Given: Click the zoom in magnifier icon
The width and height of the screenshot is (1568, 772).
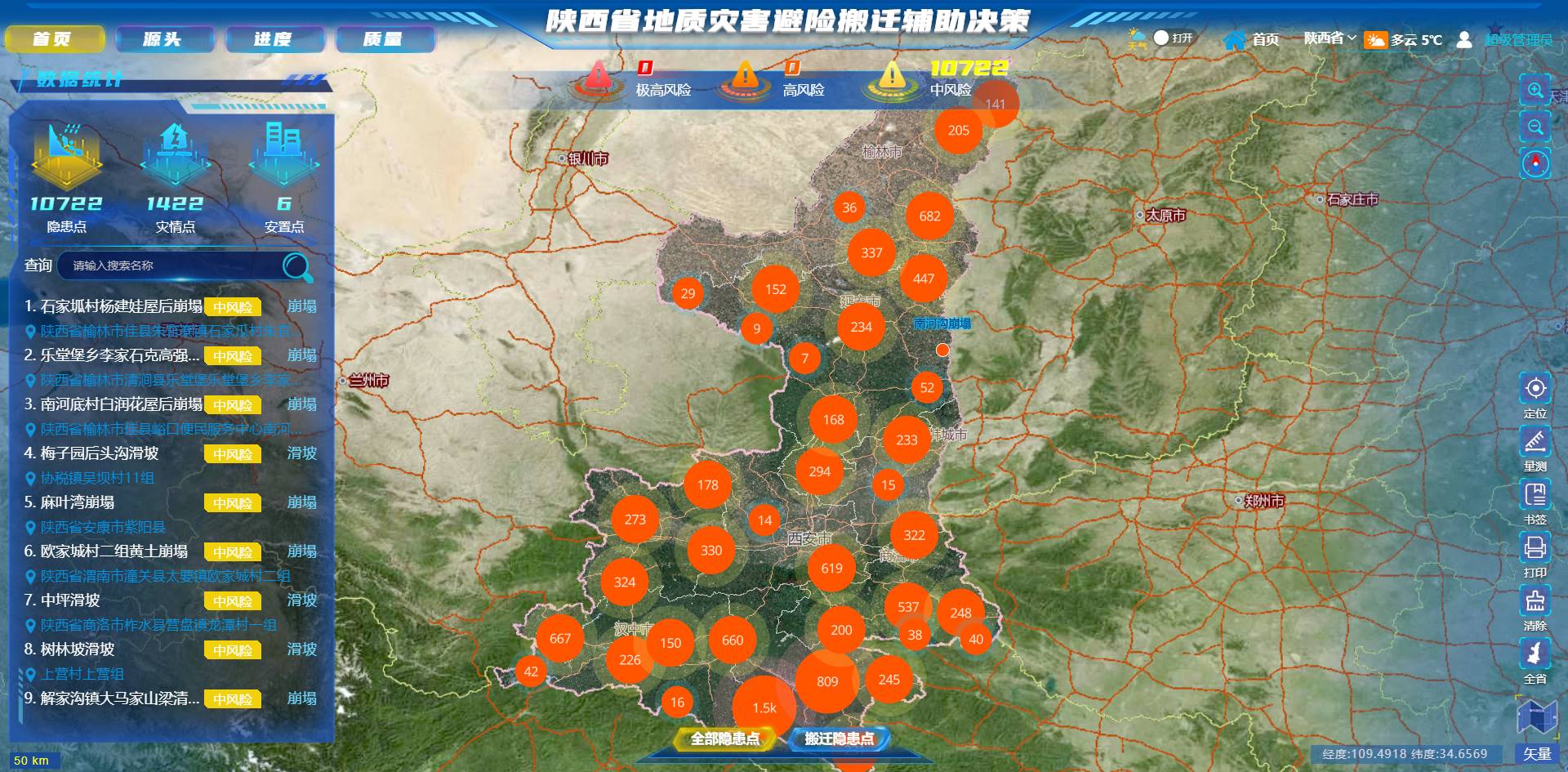Looking at the screenshot, I should click(1535, 91).
